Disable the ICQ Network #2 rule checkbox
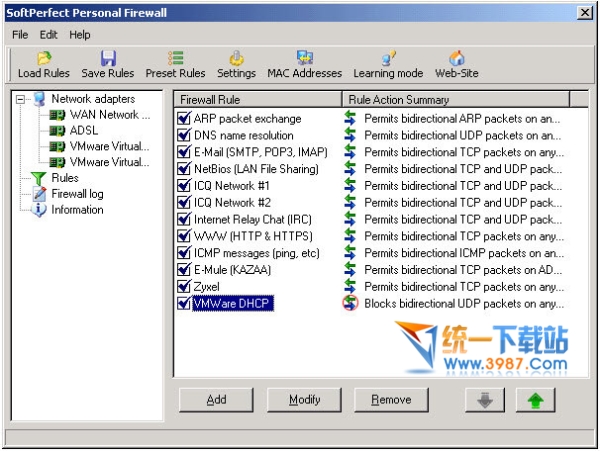This screenshot has width=600, height=452. pyautogui.click(x=184, y=202)
